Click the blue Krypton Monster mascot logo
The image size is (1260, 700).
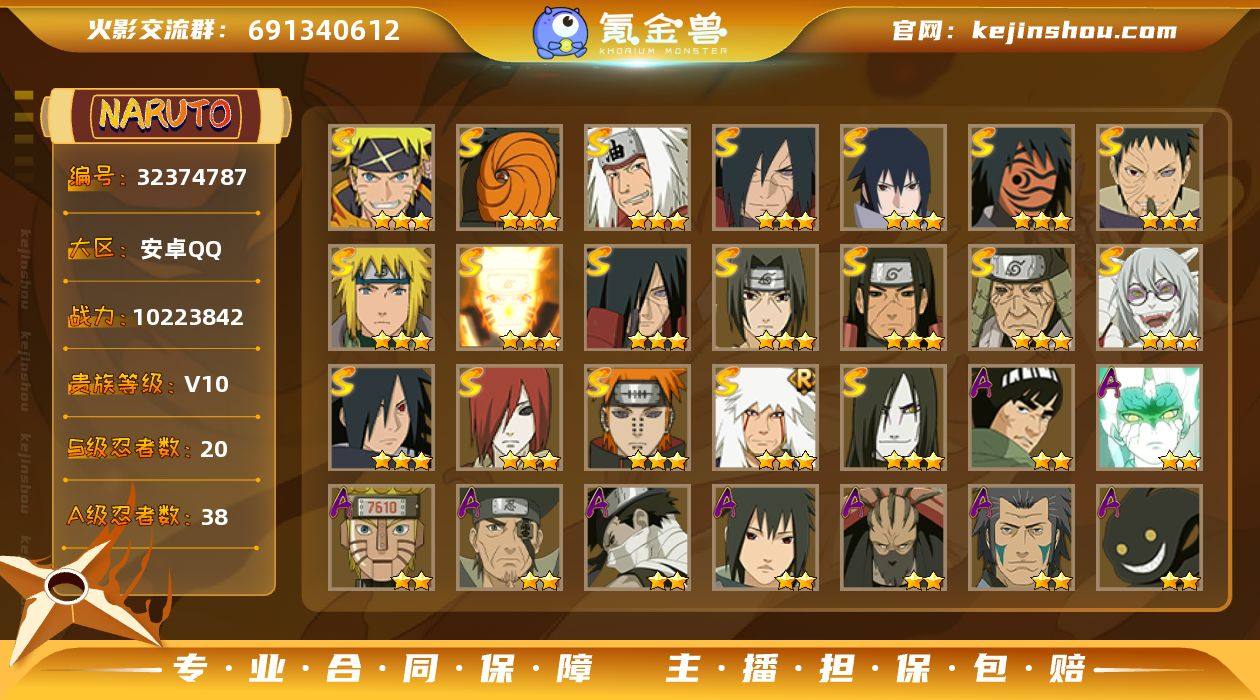[560, 31]
